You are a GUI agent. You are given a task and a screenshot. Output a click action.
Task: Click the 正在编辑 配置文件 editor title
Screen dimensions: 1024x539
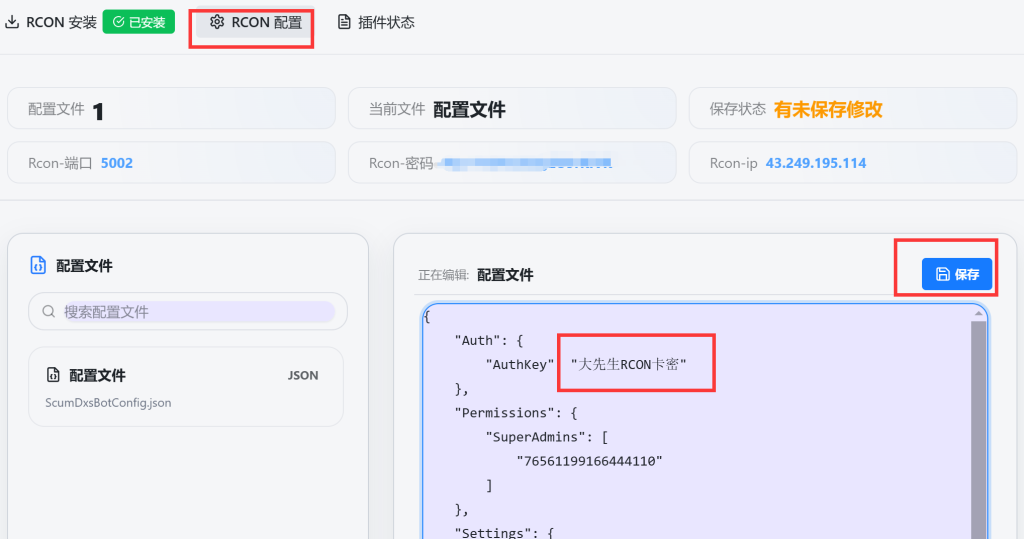tap(475, 275)
